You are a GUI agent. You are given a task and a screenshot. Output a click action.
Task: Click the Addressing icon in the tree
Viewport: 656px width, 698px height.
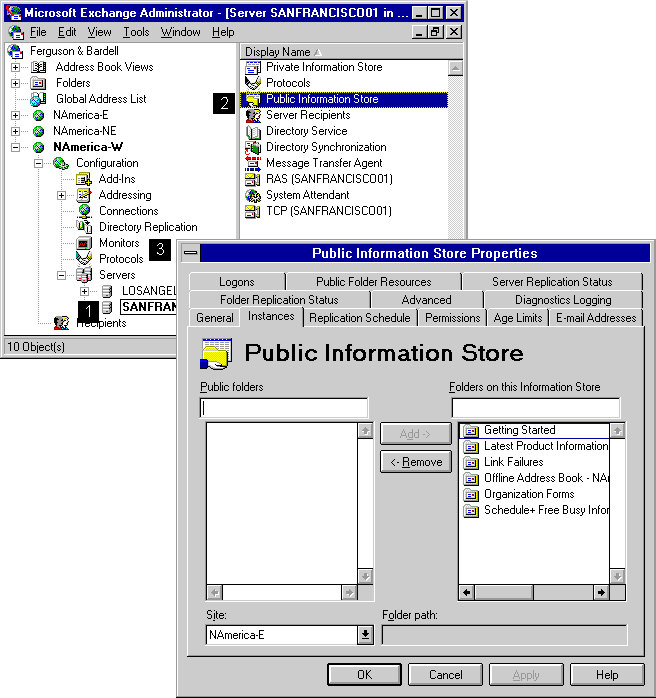pos(84,195)
